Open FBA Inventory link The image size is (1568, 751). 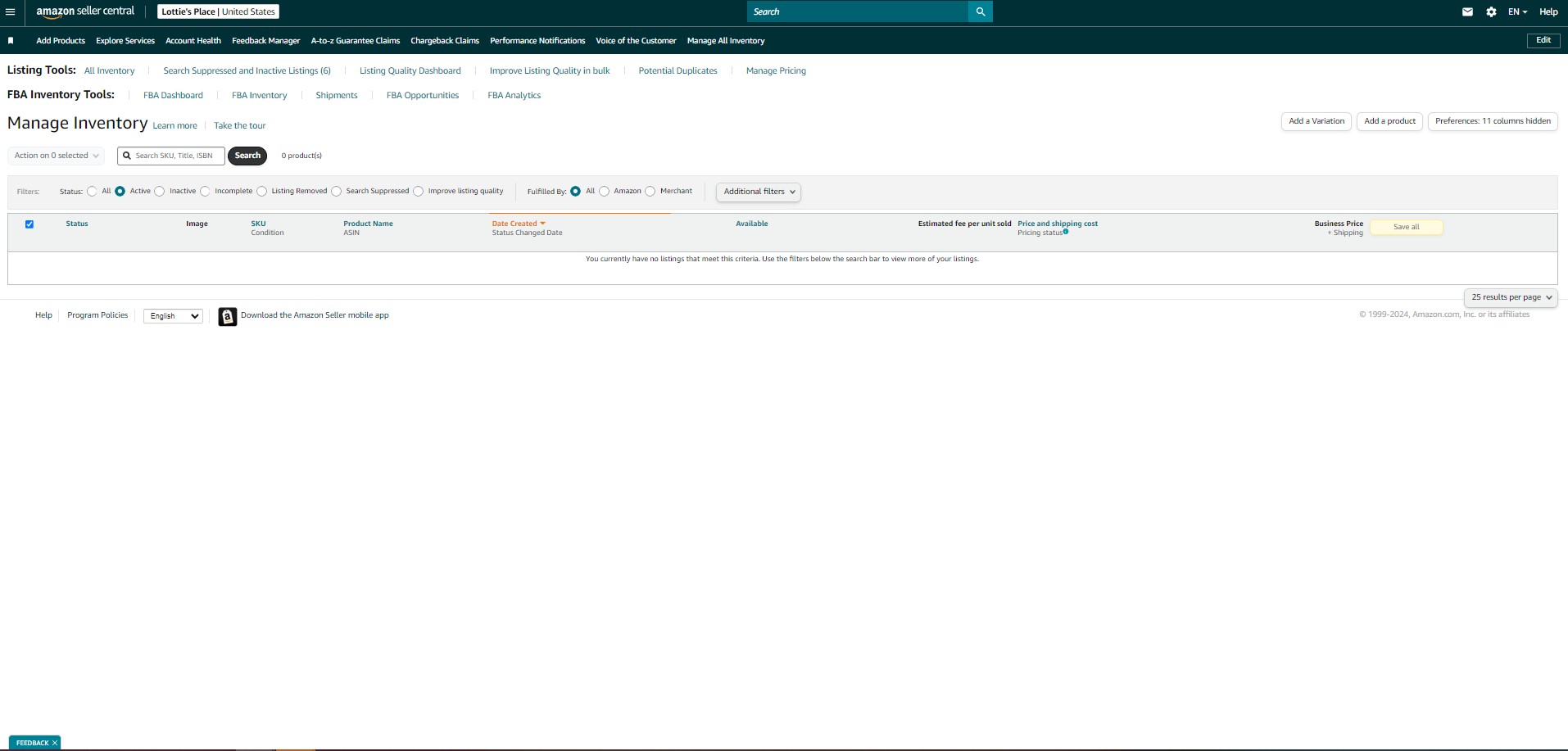260,96
